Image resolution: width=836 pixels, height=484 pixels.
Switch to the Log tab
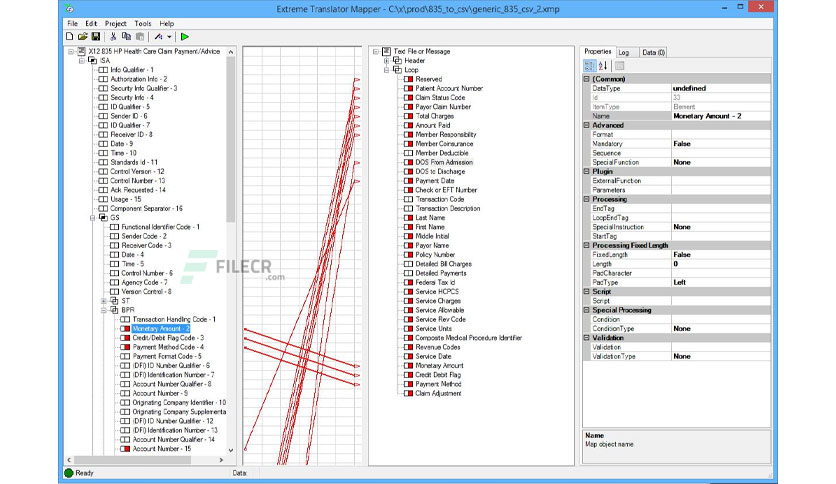(x=624, y=52)
